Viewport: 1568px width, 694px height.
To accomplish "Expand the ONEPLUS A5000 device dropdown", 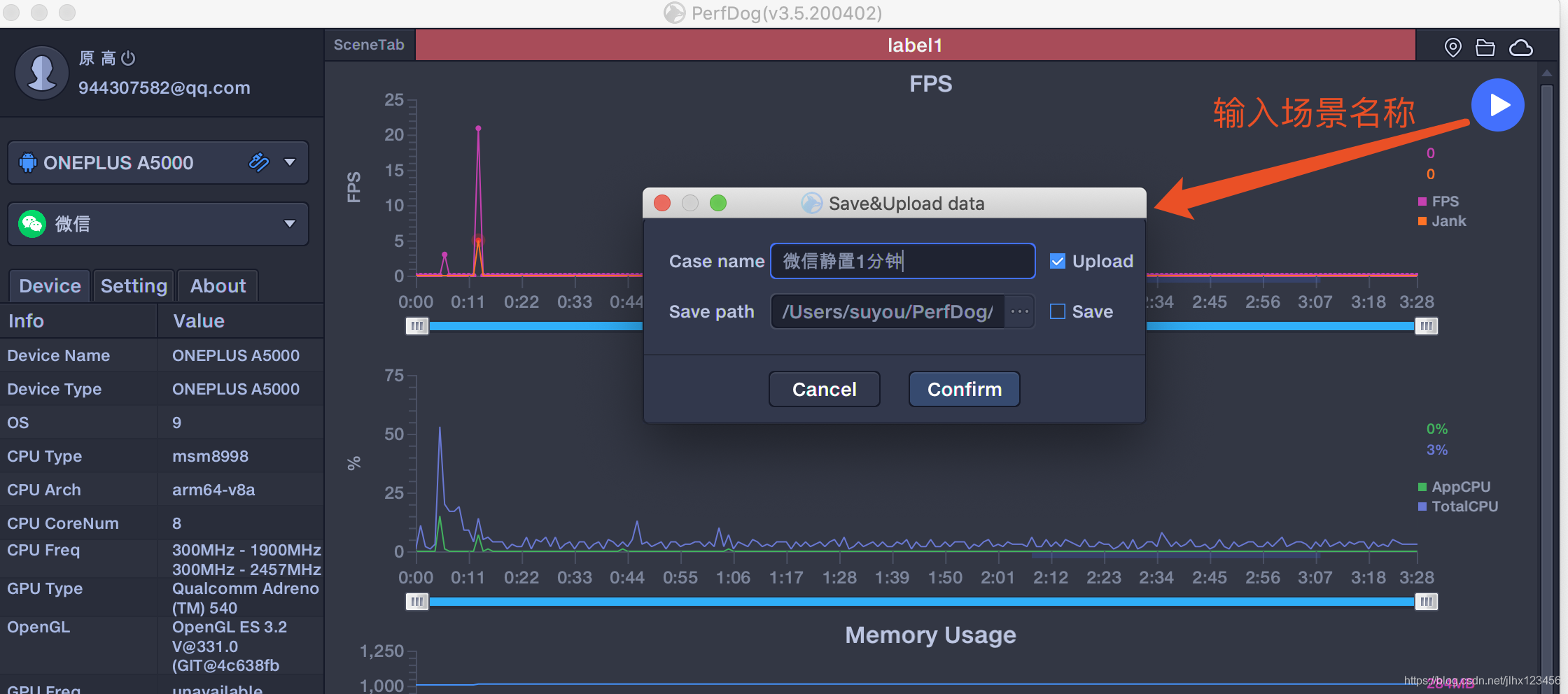I will (x=290, y=162).
